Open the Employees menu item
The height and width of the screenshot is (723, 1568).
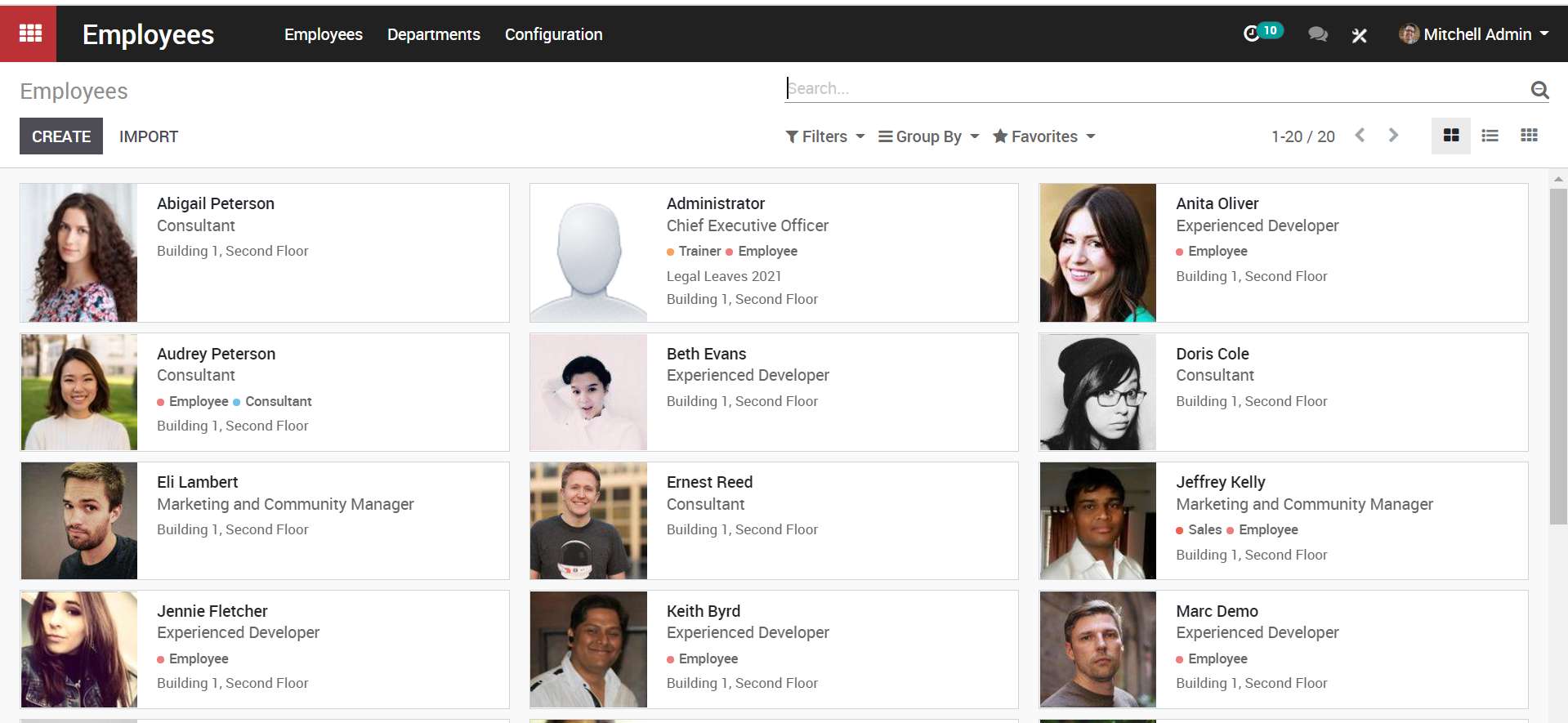323,34
